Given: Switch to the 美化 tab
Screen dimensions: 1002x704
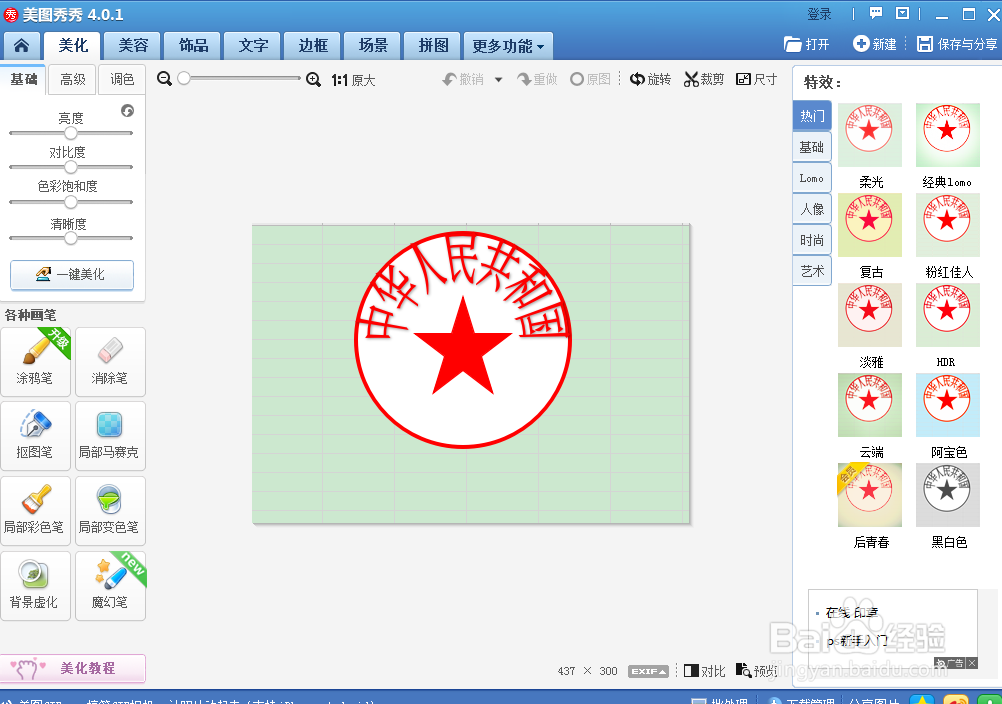Looking at the screenshot, I should [x=73, y=45].
